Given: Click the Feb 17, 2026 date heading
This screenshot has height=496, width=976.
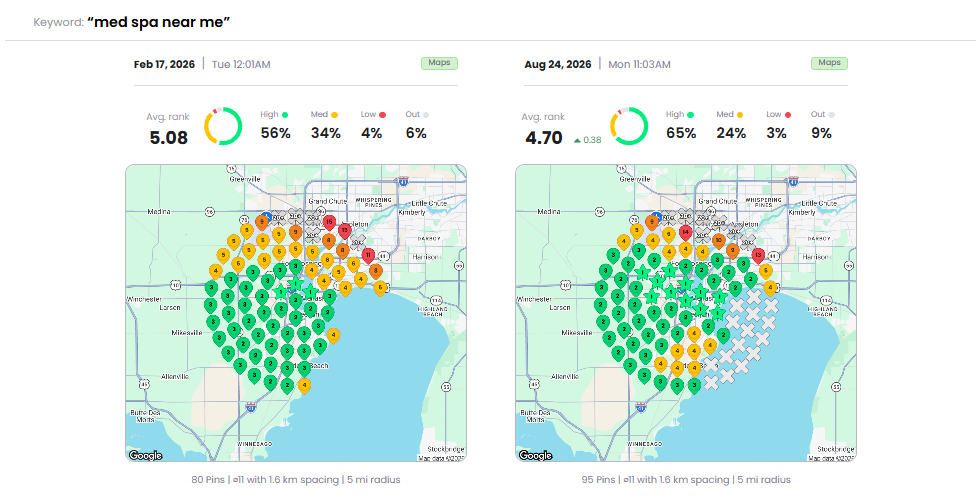Looking at the screenshot, I should coord(164,64).
